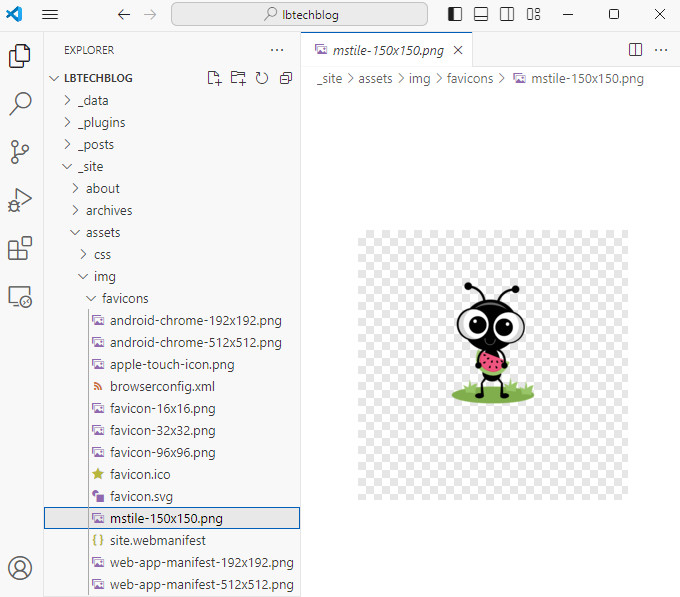Select the mstile-150x150.png editor tab
Screen dimensions: 680x597
pos(382,50)
